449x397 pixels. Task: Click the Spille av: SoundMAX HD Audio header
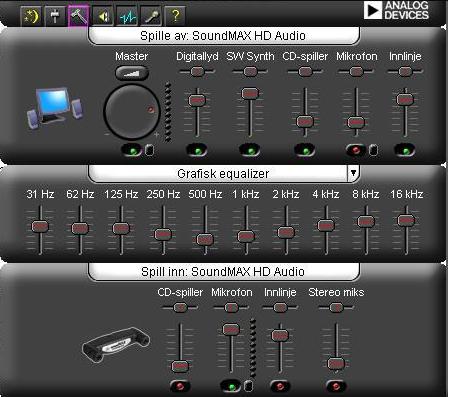pyautogui.click(x=223, y=36)
